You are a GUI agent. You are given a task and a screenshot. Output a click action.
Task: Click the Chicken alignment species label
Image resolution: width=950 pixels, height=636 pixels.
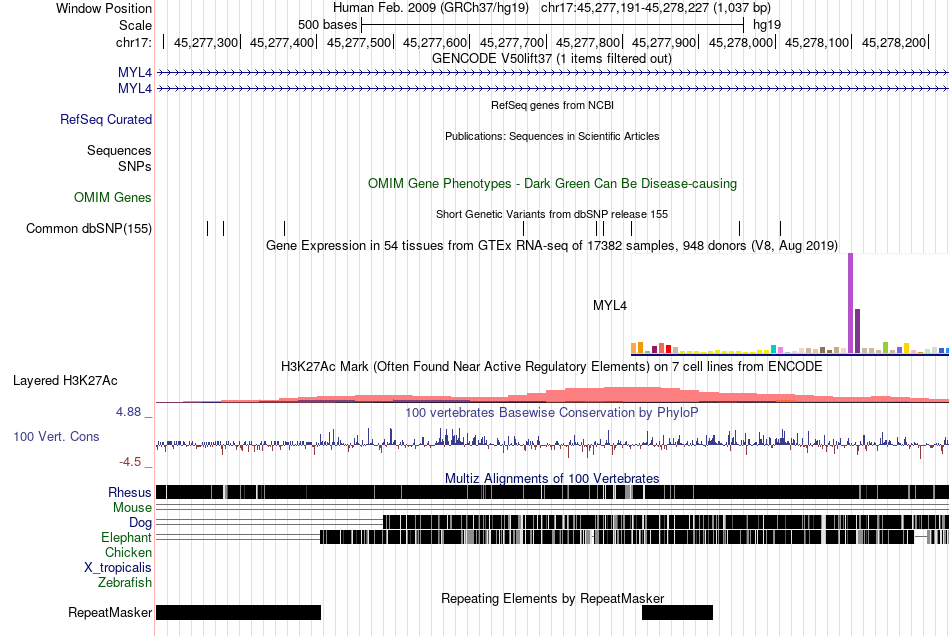[128, 552]
